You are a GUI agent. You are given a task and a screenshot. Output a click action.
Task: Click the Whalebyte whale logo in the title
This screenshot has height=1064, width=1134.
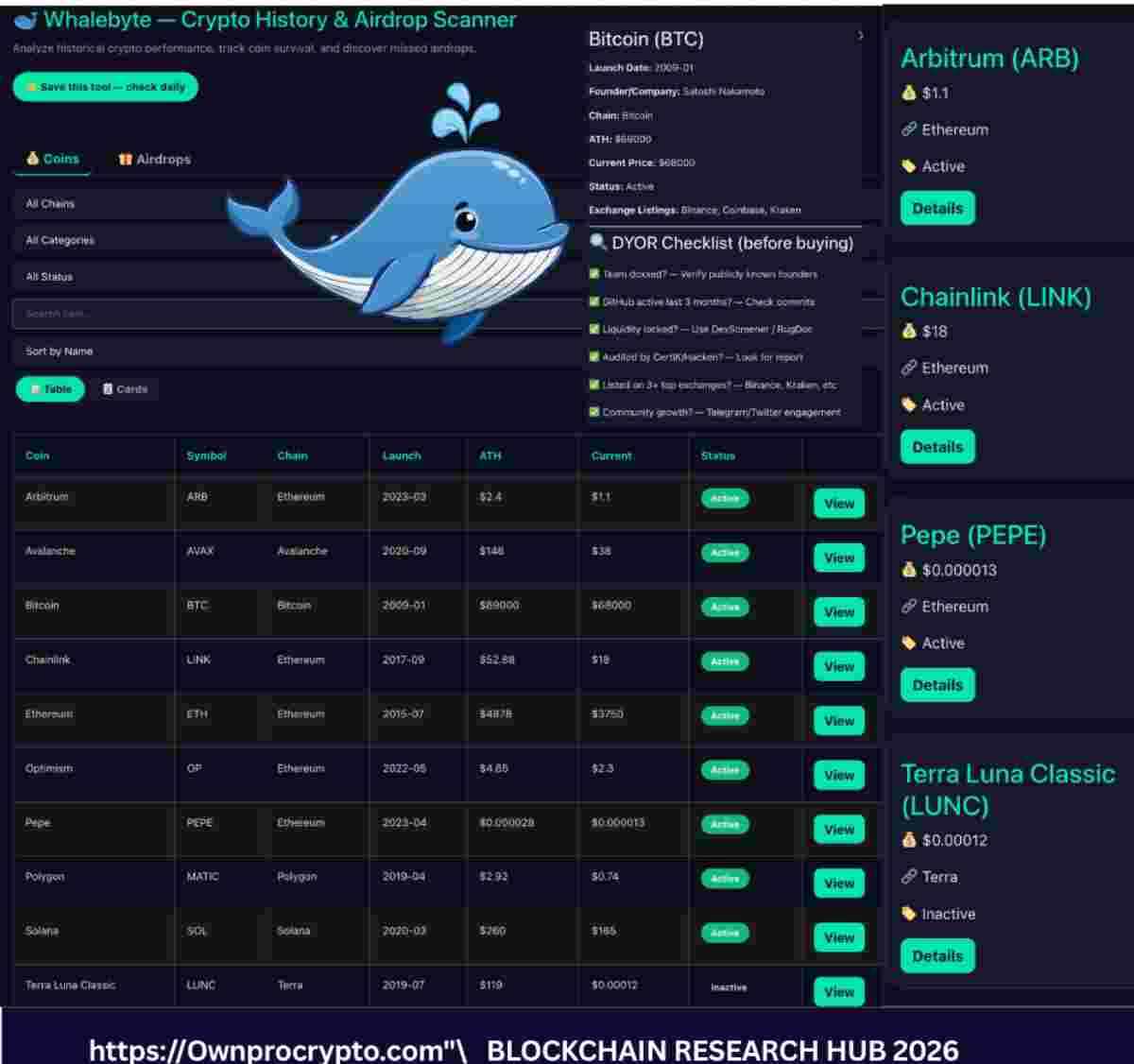click(x=25, y=20)
